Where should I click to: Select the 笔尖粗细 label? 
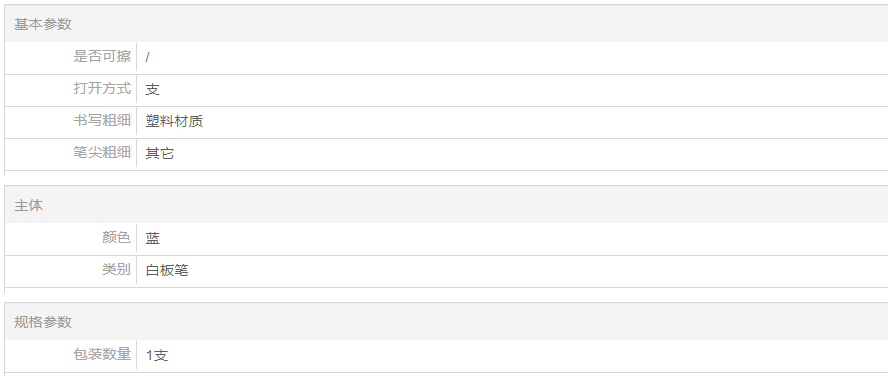pos(102,152)
